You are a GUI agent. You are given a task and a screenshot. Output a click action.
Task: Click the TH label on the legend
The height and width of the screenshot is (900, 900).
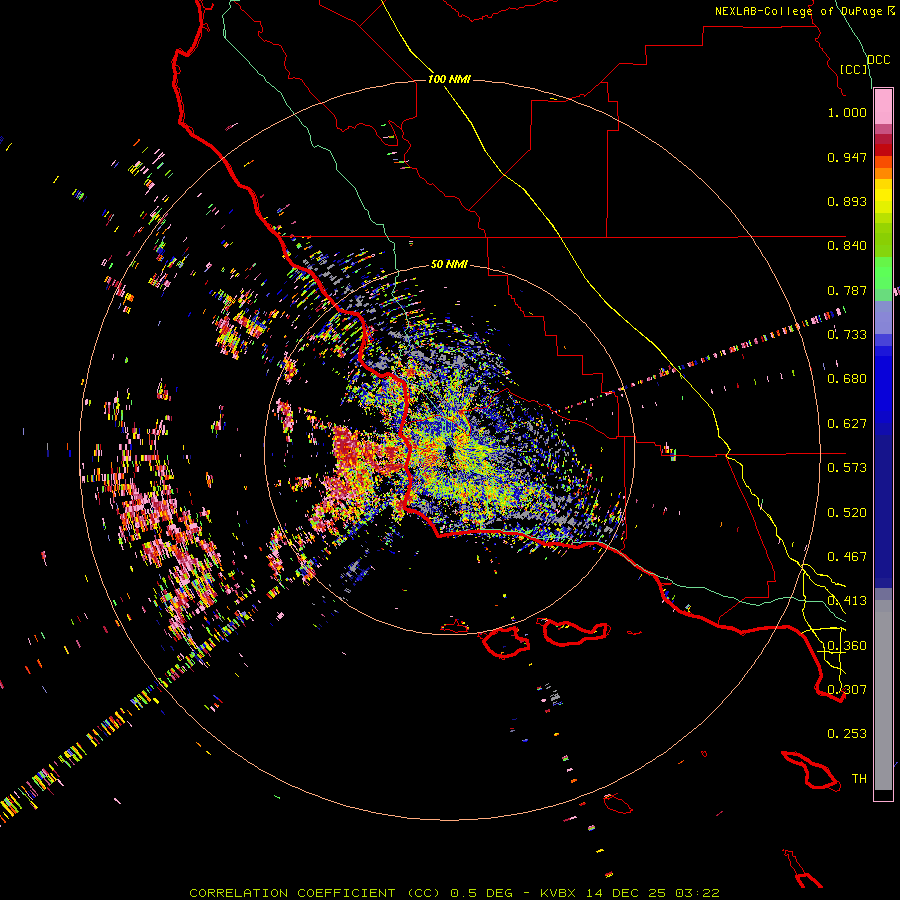(859, 778)
